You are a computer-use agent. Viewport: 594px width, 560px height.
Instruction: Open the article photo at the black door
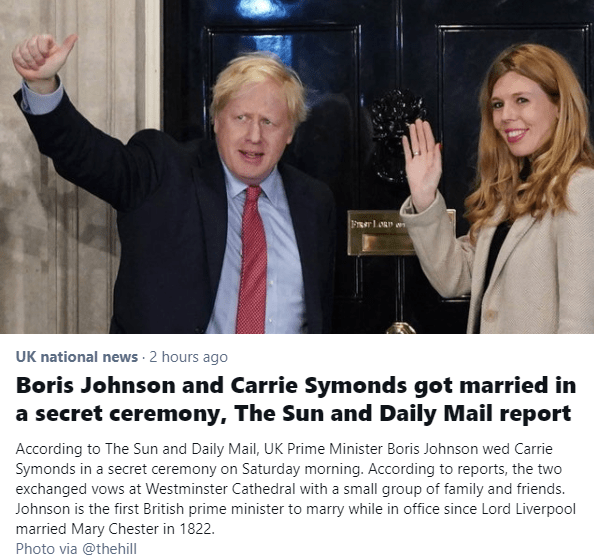coord(297,167)
